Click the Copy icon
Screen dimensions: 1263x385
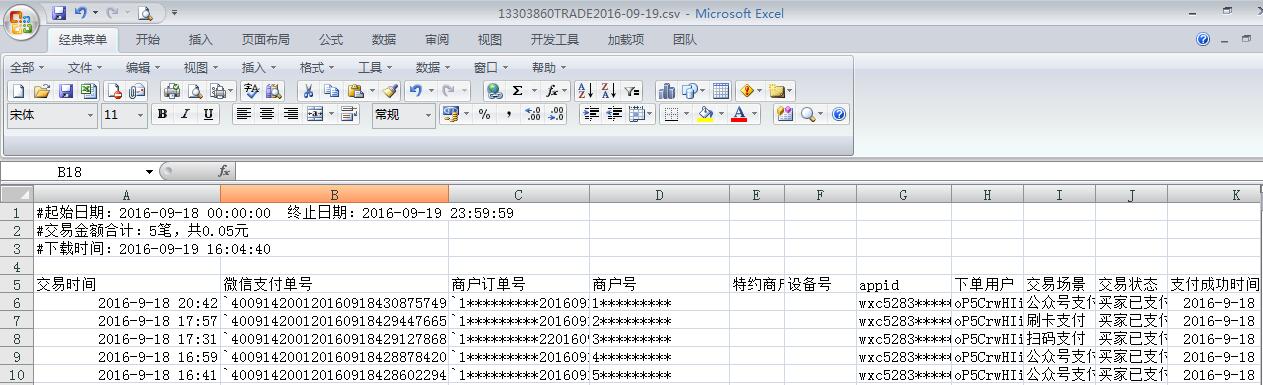(332, 90)
